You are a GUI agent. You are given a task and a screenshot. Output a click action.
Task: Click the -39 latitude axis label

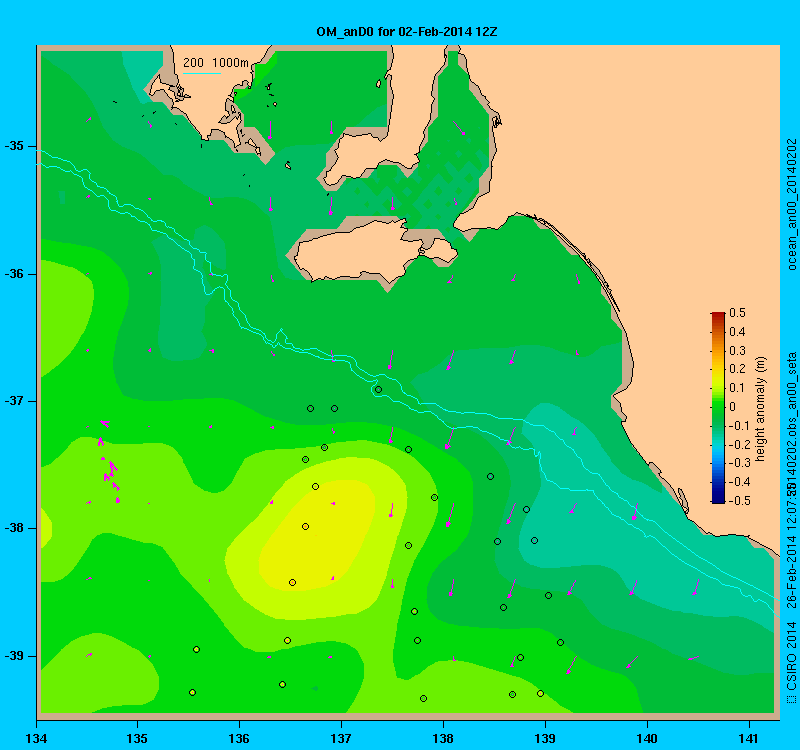[14, 656]
